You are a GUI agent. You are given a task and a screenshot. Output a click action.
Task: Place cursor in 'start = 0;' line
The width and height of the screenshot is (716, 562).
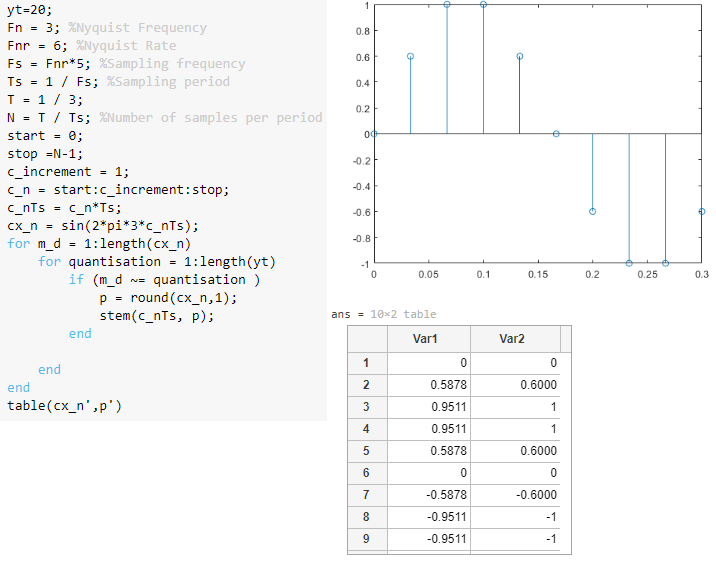45,136
